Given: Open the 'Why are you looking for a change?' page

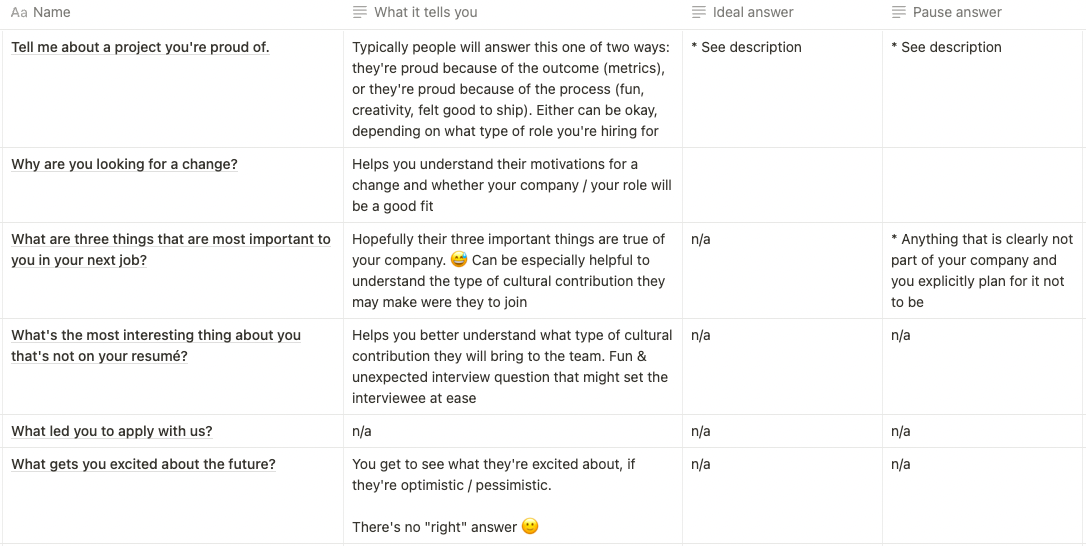Looking at the screenshot, I should [124, 164].
